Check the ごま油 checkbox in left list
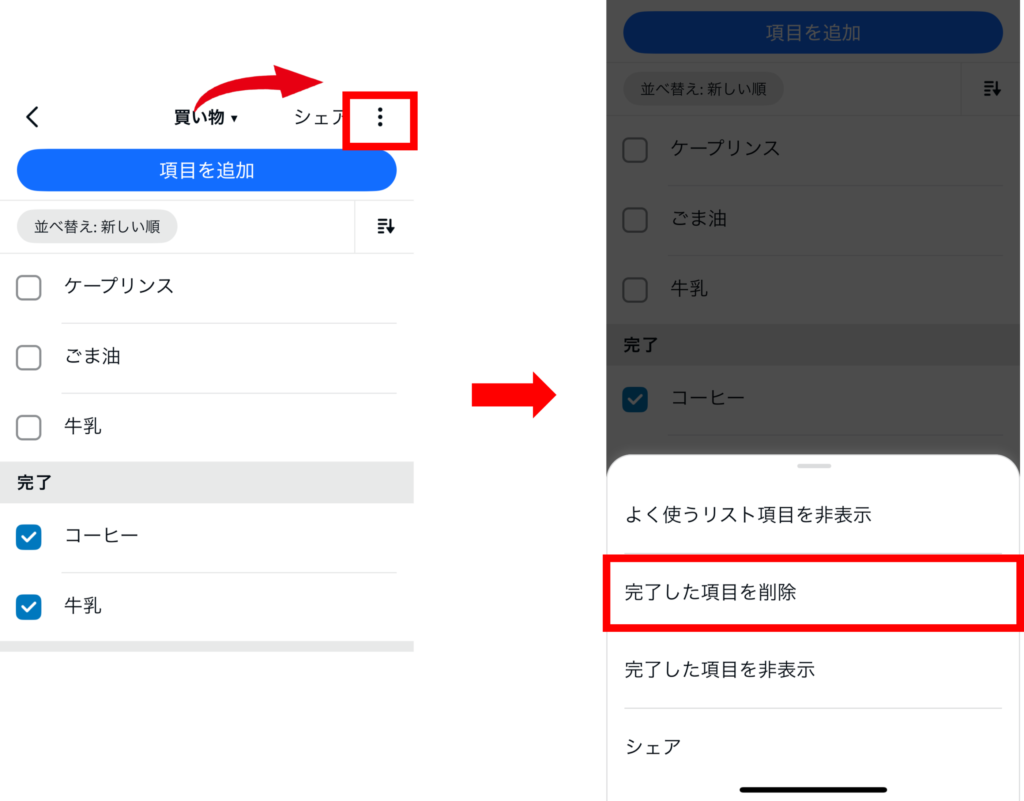 29,358
